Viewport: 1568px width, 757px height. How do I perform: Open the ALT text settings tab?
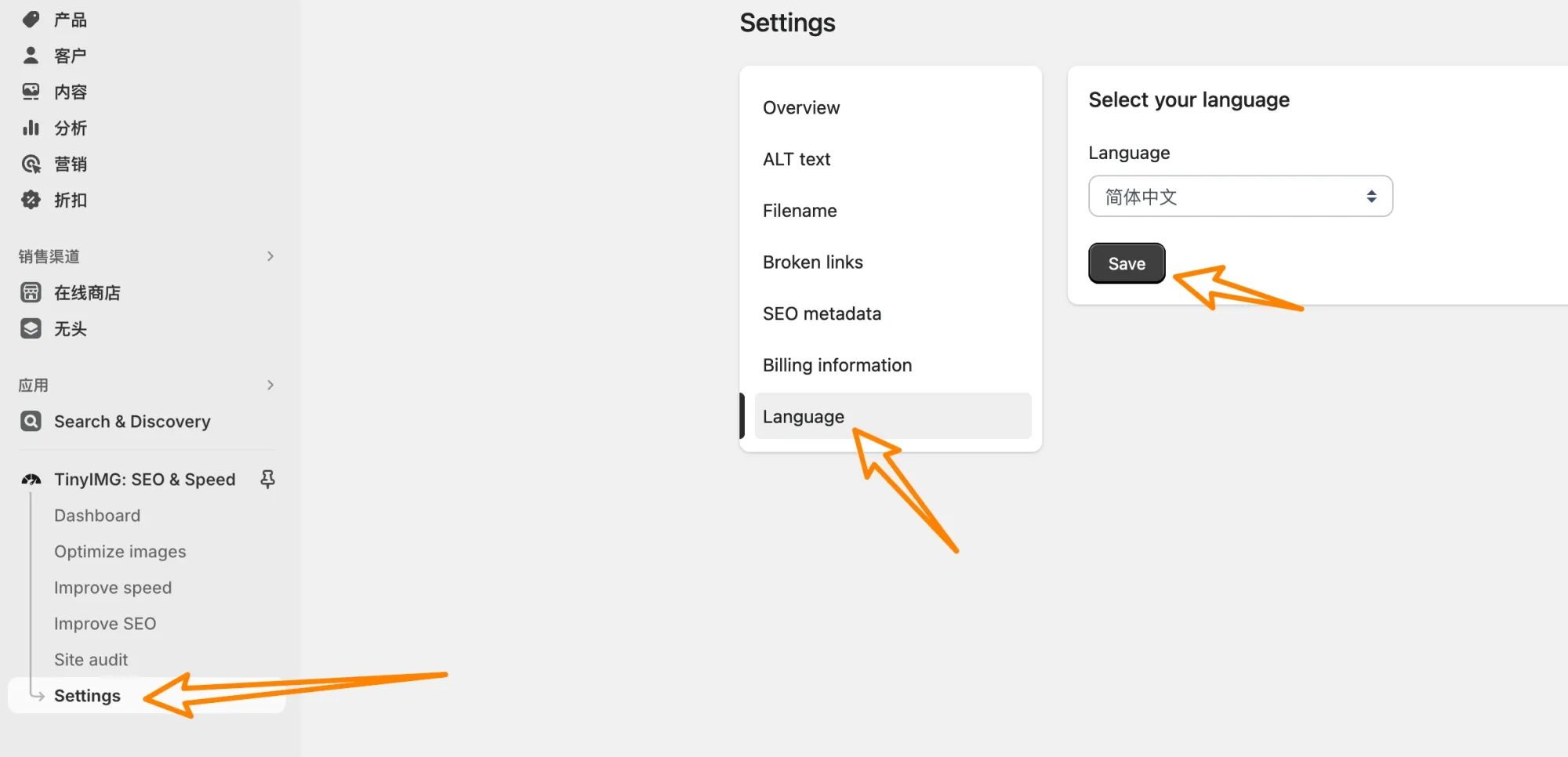coord(797,159)
